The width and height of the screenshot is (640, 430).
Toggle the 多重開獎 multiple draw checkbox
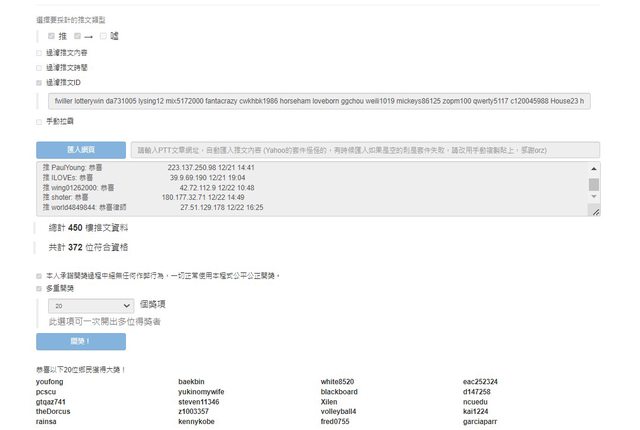click(x=39, y=287)
